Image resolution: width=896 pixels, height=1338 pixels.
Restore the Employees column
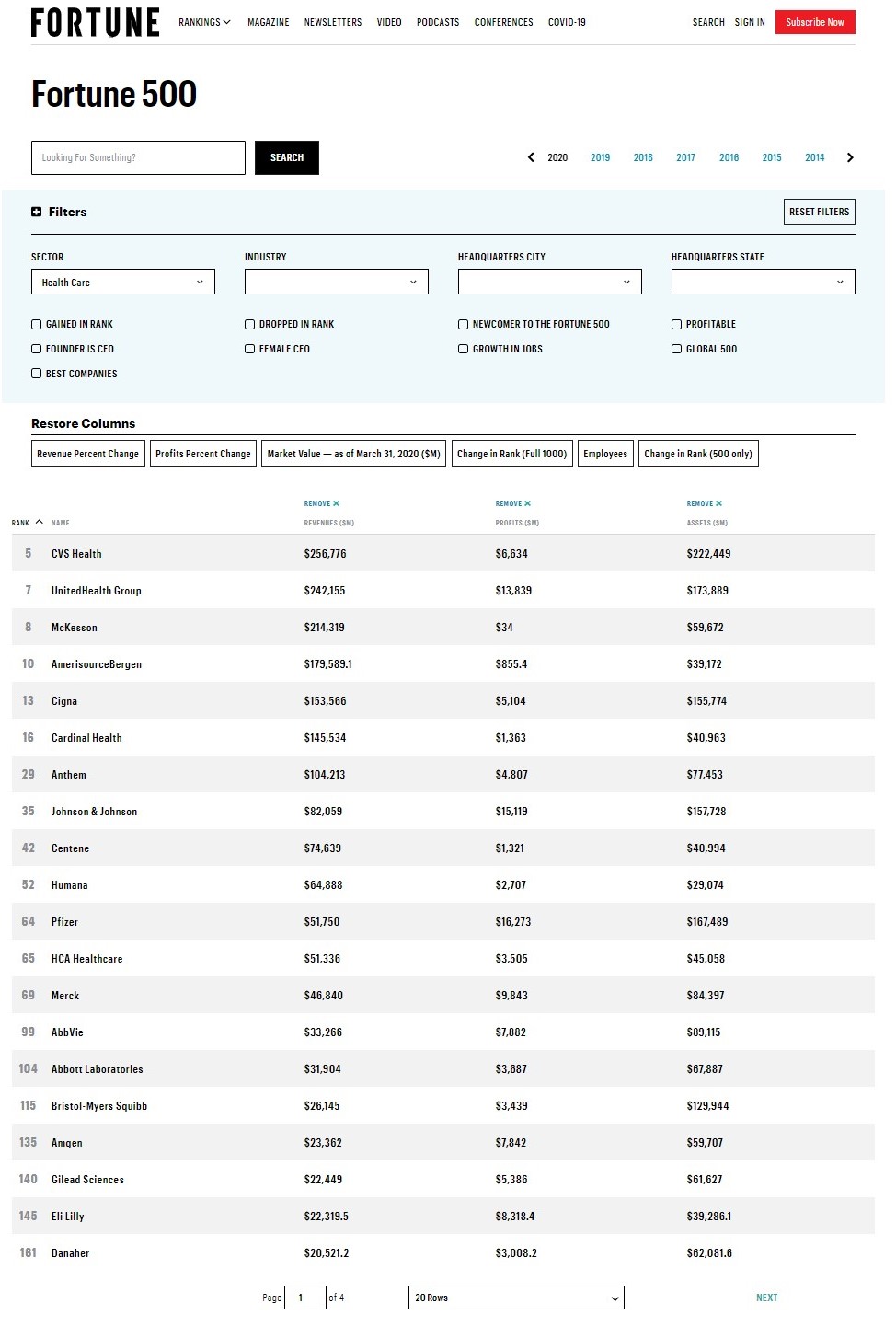(x=605, y=453)
